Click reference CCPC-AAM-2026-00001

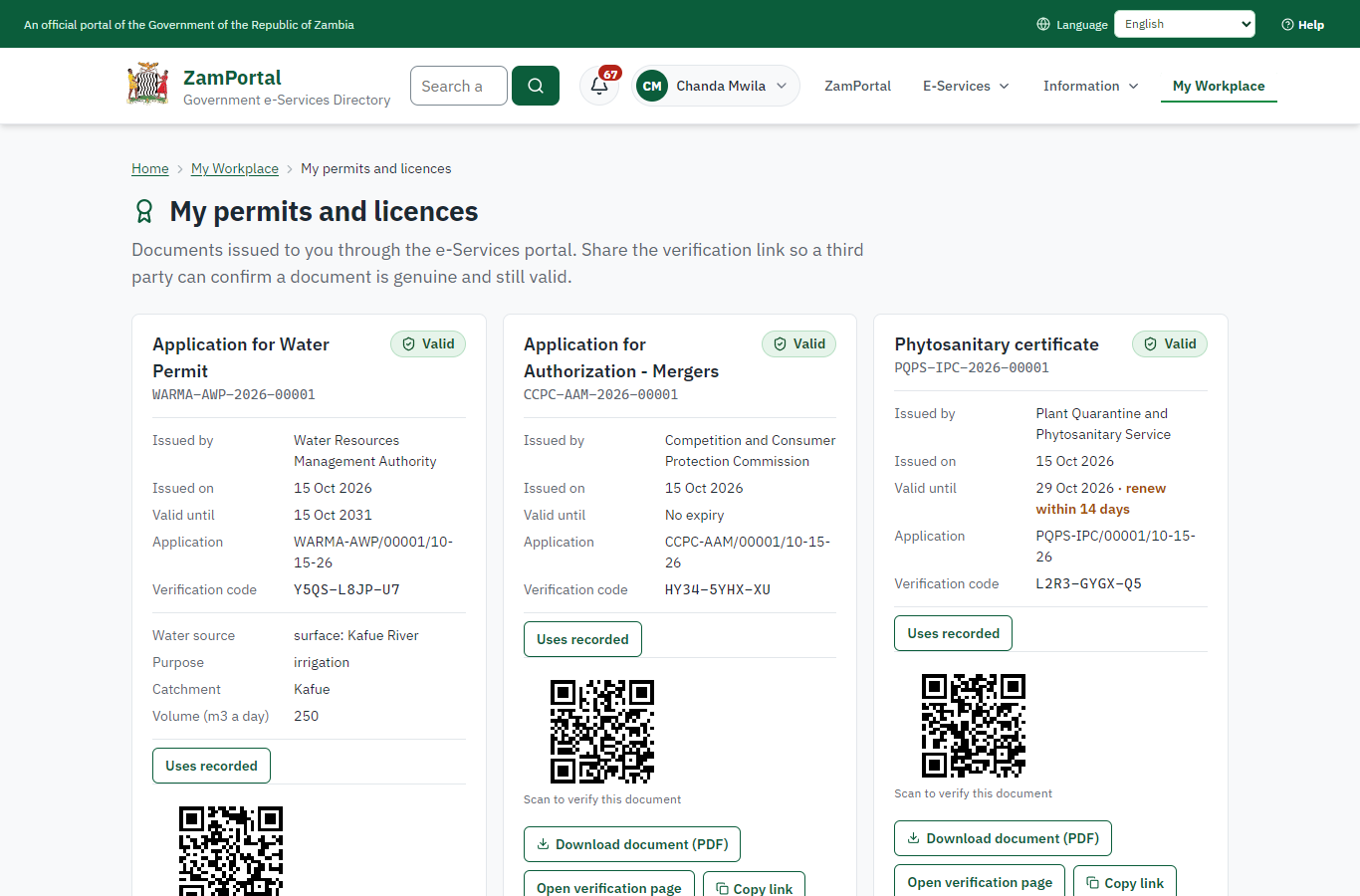point(601,394)
